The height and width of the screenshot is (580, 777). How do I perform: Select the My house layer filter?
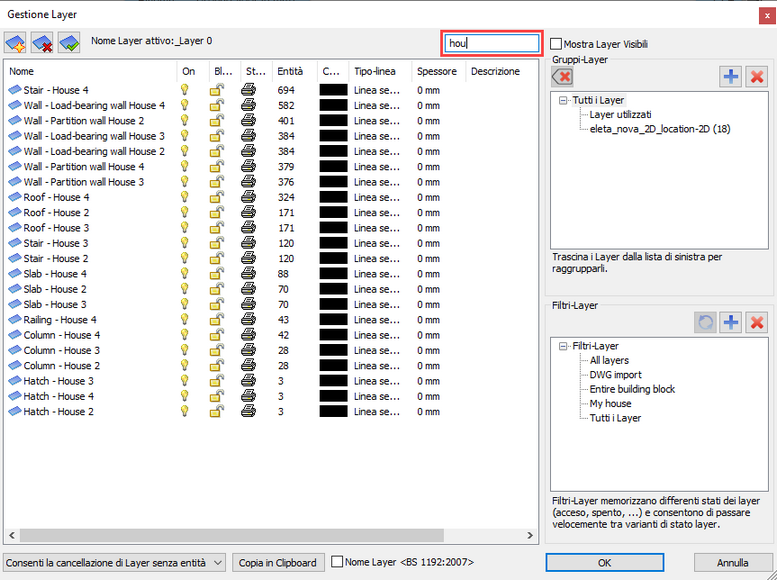tap(610, 404)
